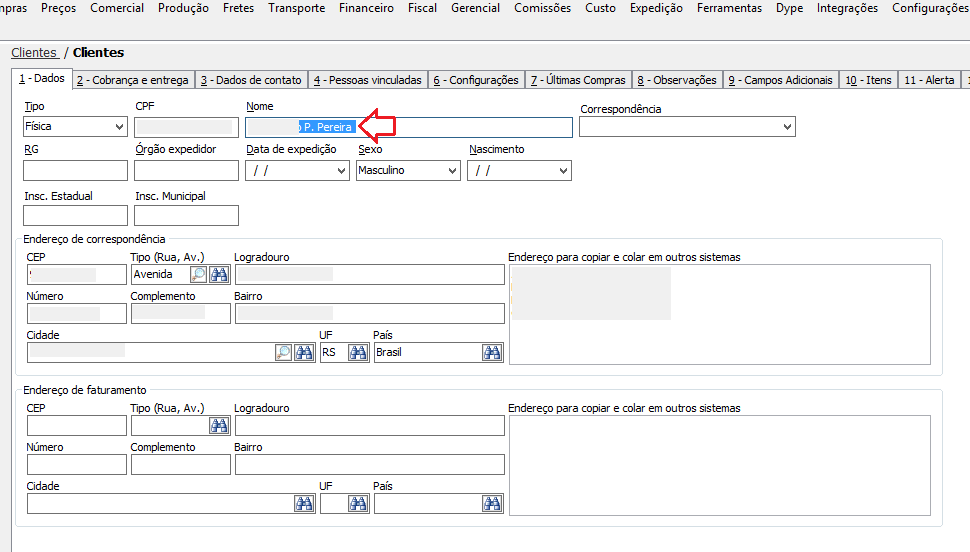The height and width of the screenshot is (552, 970).
Task: Click the correspondence CEP field
Action: click(x=77, y=274)
